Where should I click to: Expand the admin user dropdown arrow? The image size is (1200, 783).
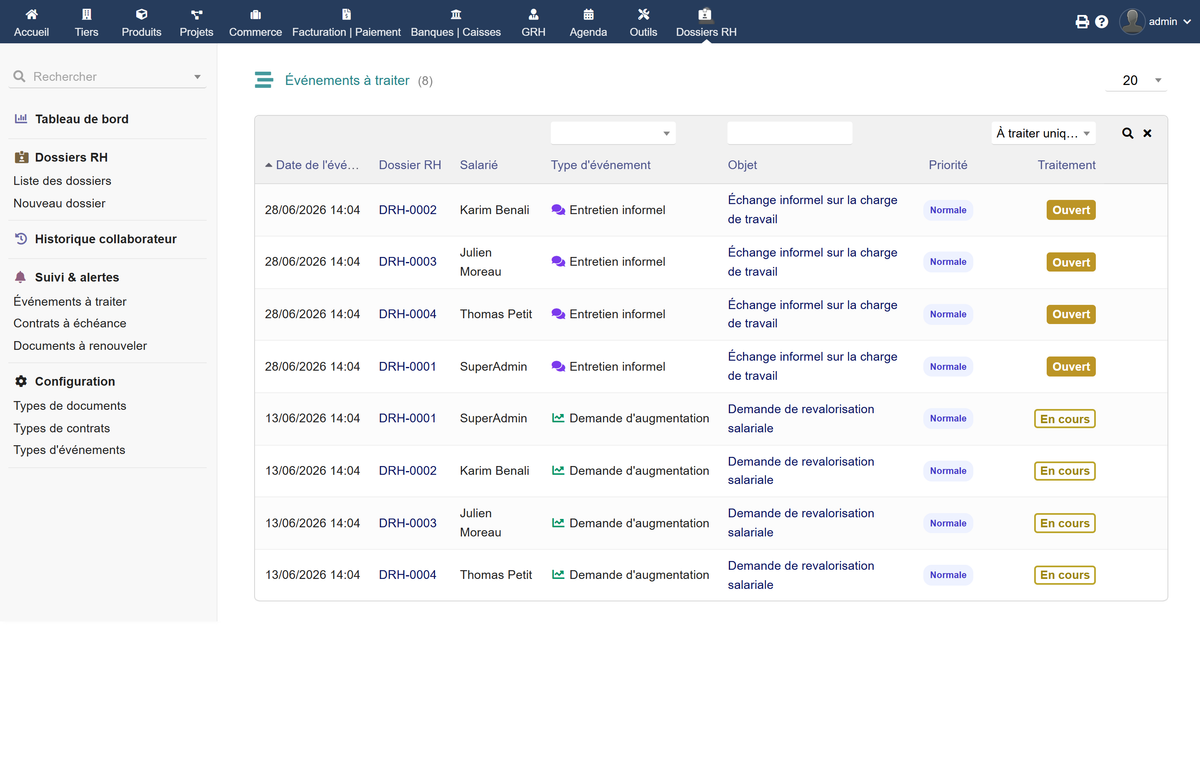pos(1187,22)
